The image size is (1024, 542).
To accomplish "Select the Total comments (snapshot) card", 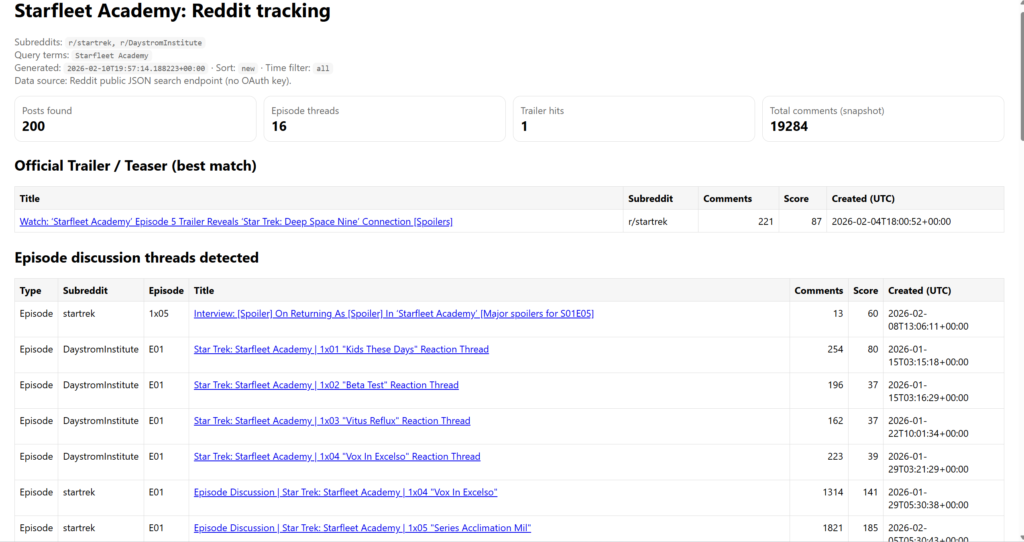I will point(883,119).
